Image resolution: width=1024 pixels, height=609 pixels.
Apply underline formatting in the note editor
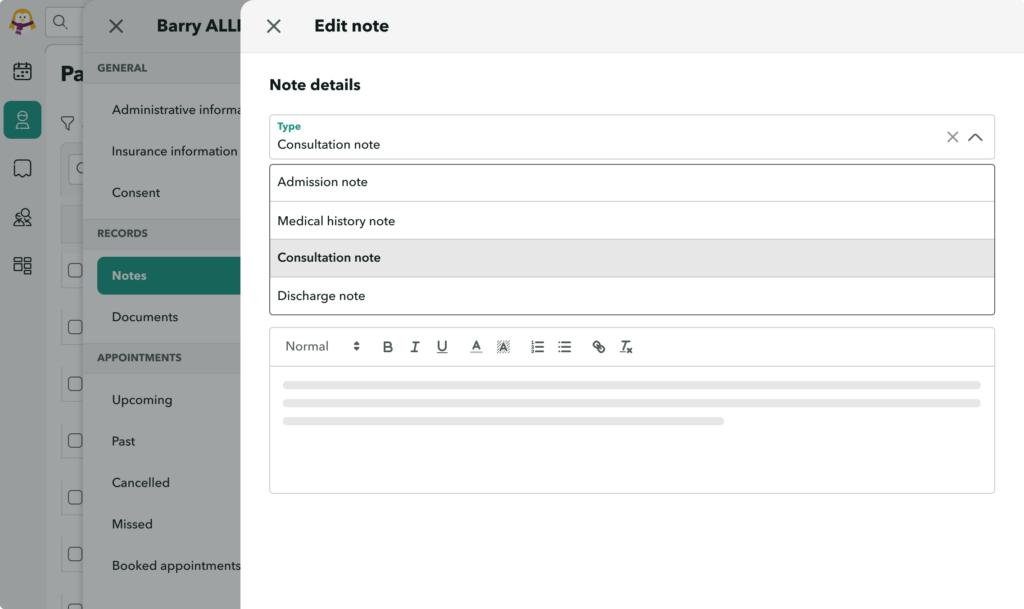[442, 346]
